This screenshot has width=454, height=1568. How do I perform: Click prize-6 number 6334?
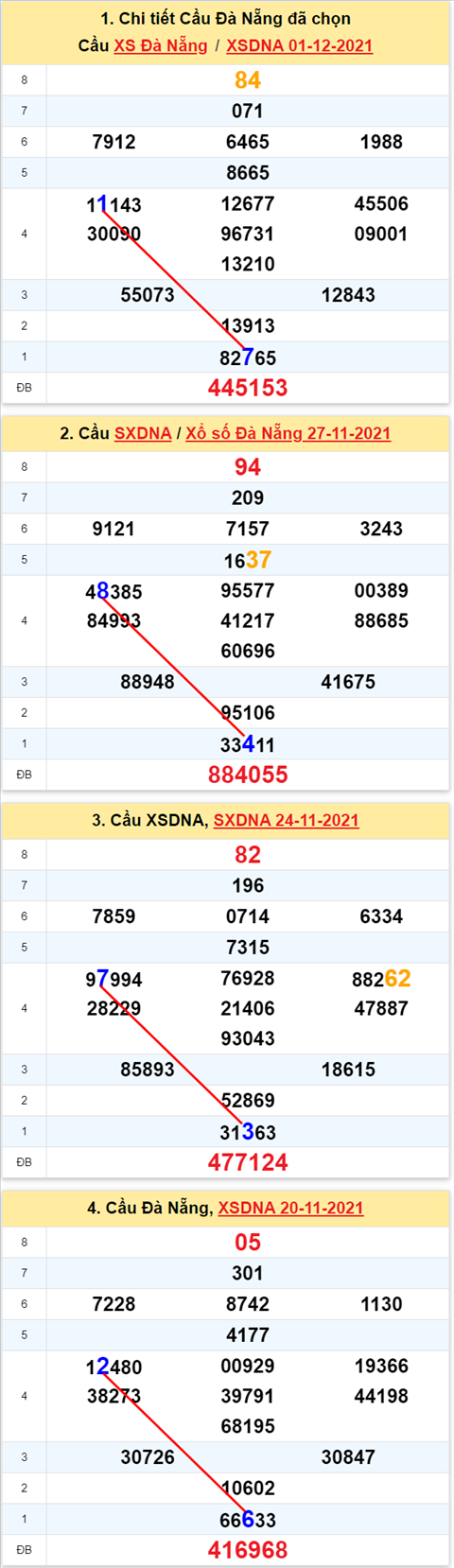(x=381, y=916)
